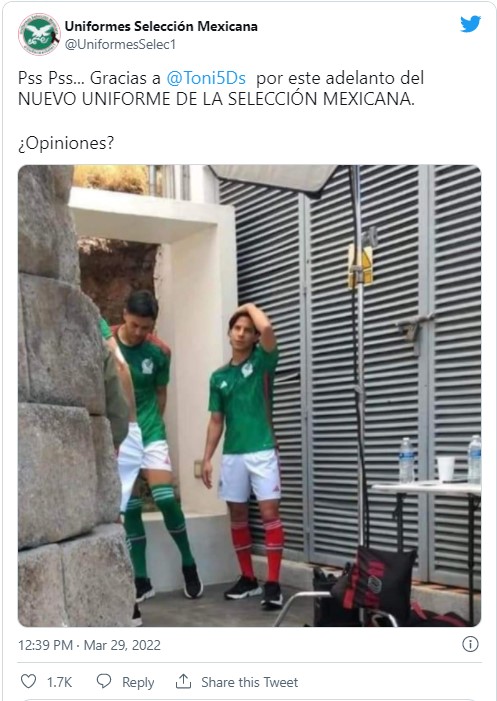Click the share upload arrow icon
497x701 pixels.
point(183,681)
